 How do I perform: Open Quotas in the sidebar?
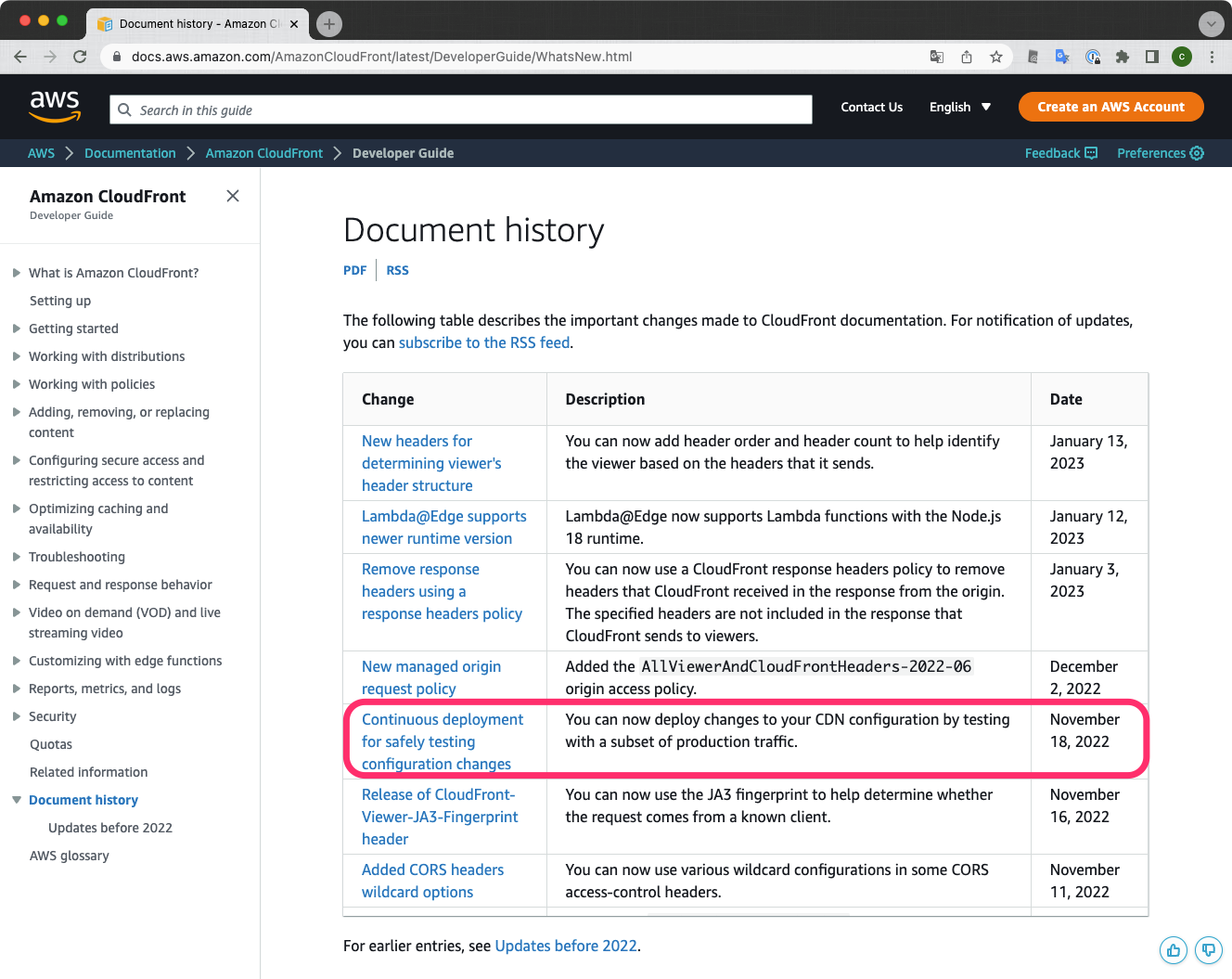51,744
